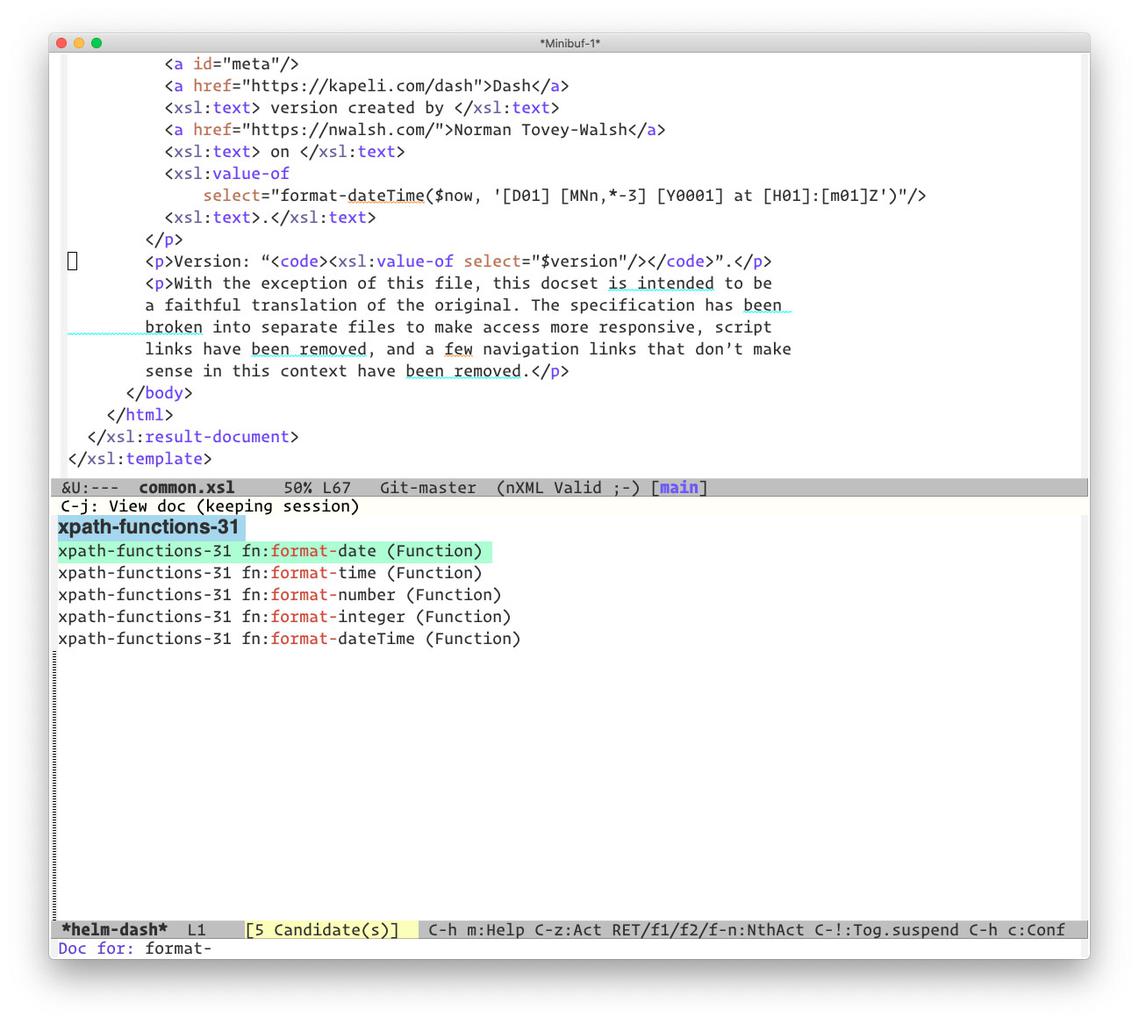1139x1024 pixels.
Task: Click the 'version created by' text line
Action: (362, 107)
